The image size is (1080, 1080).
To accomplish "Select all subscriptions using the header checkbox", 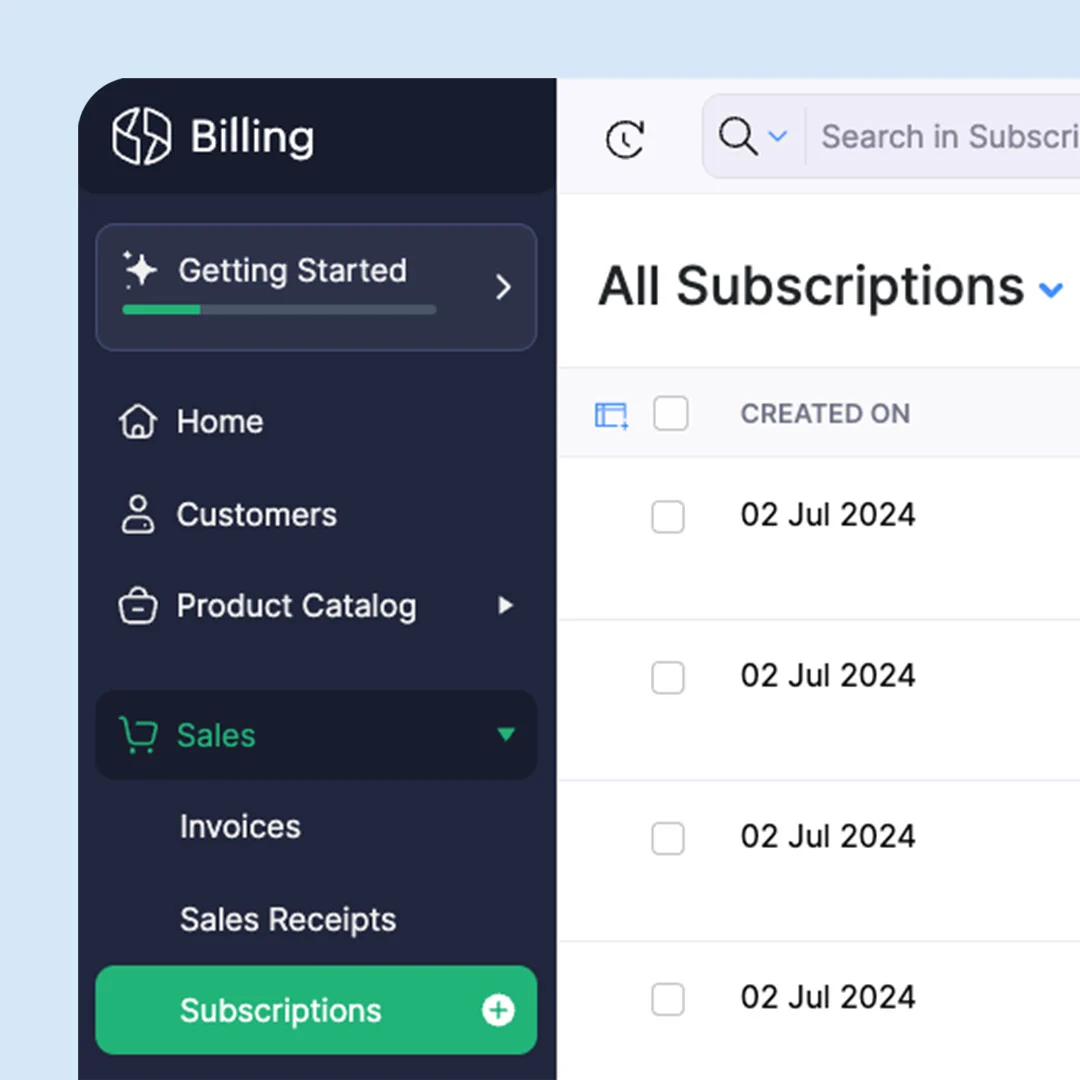I will point(668,413).
